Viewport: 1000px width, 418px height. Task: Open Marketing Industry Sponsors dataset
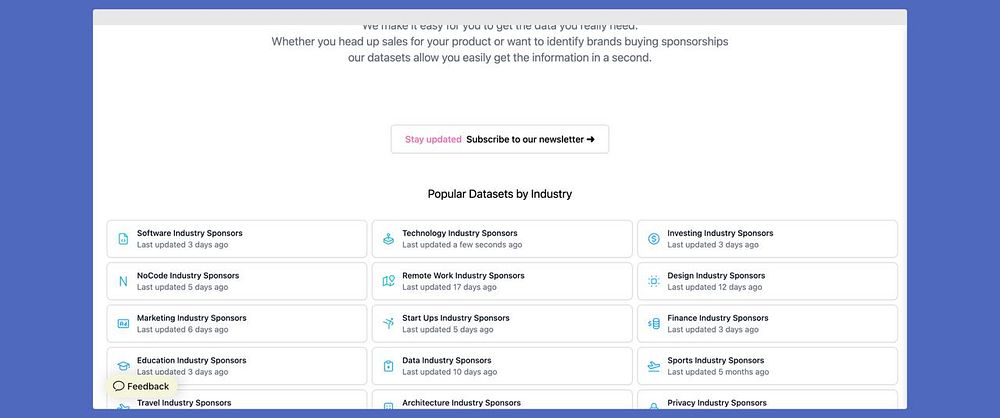[191, 318]
